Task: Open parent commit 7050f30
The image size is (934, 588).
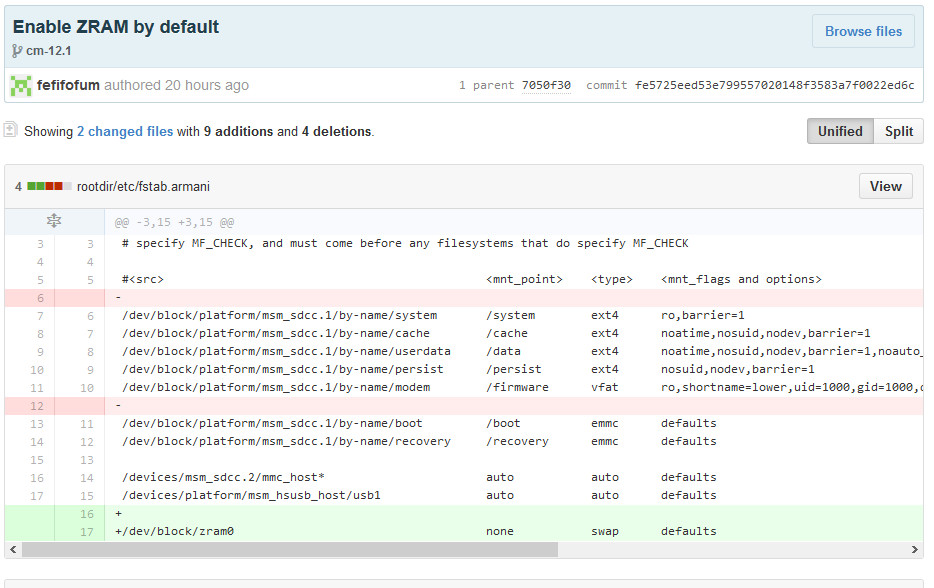Action: pos(546,85)
